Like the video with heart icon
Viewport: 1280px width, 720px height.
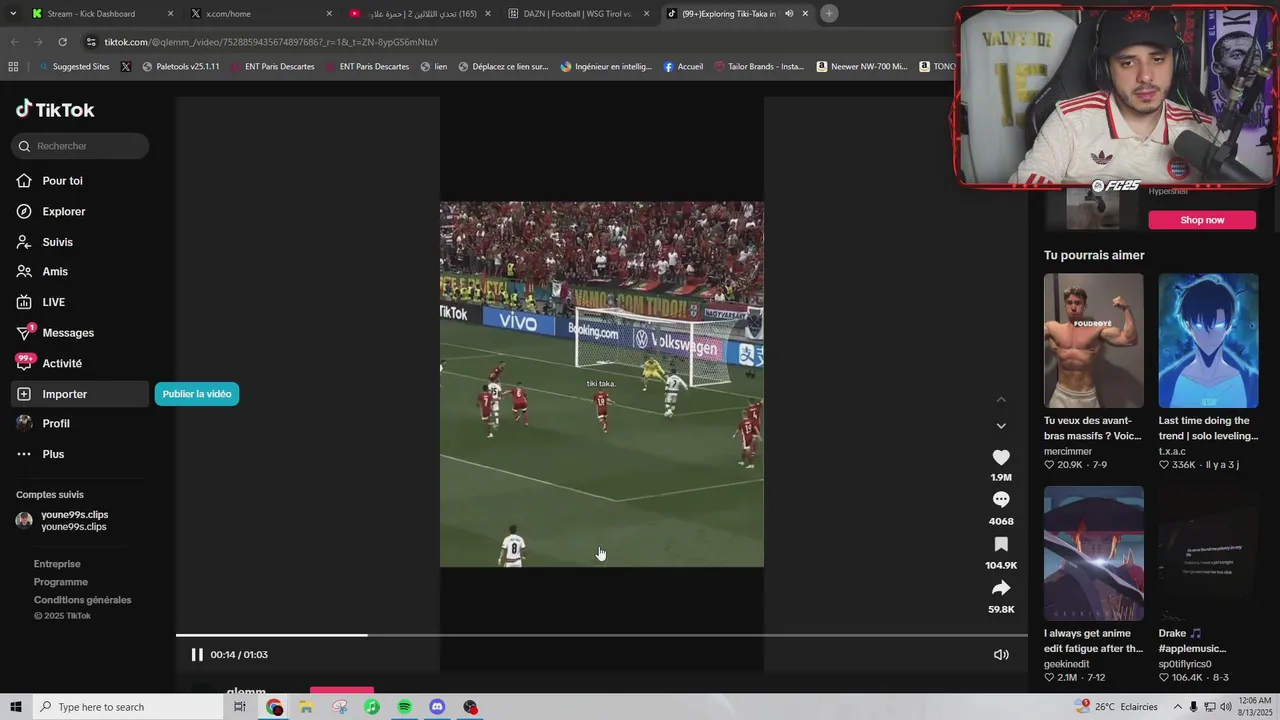(1001, 457)
